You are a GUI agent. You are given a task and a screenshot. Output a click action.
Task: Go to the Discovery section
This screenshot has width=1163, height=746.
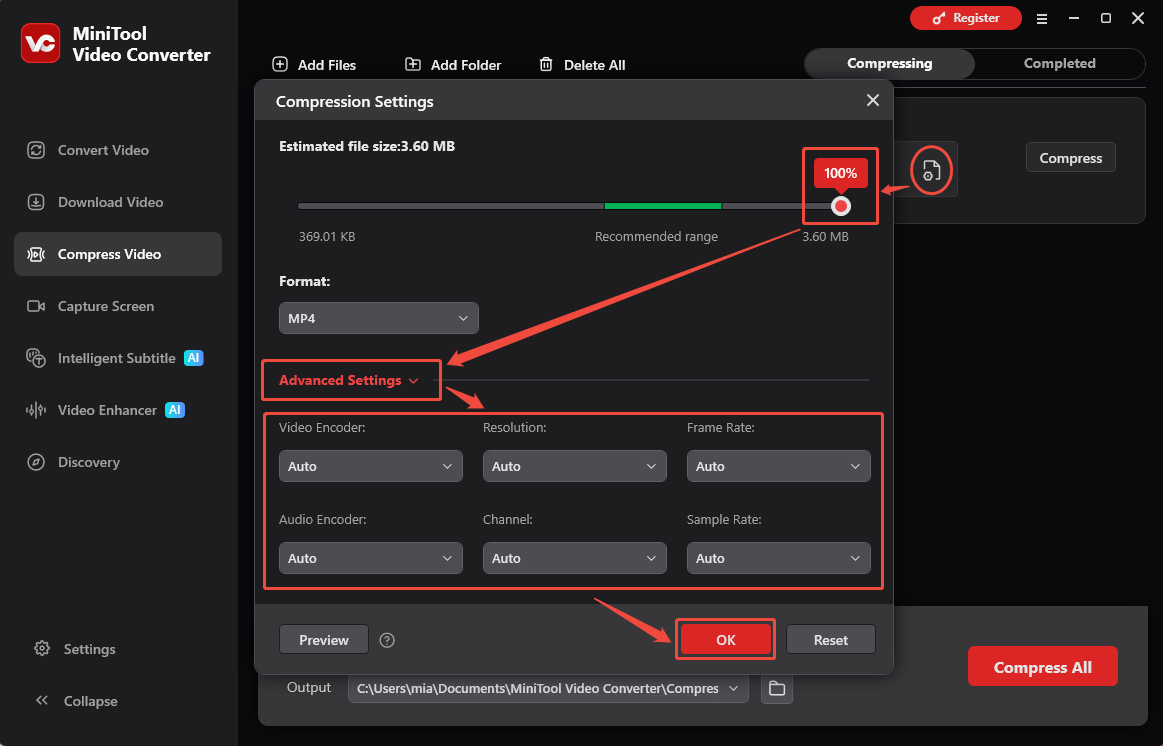click(118, 461)
